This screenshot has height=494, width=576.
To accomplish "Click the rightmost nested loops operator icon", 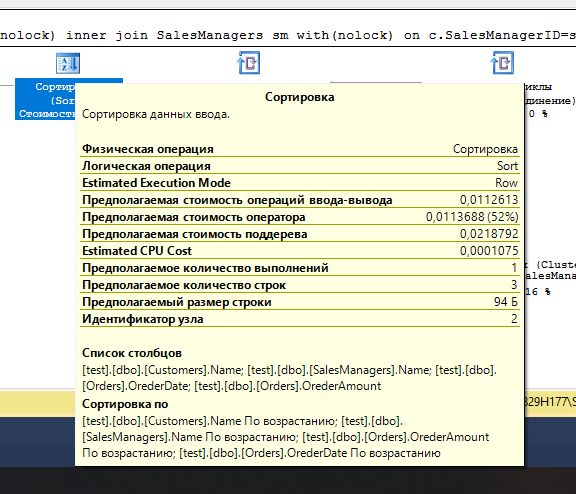I will point(502,63).
